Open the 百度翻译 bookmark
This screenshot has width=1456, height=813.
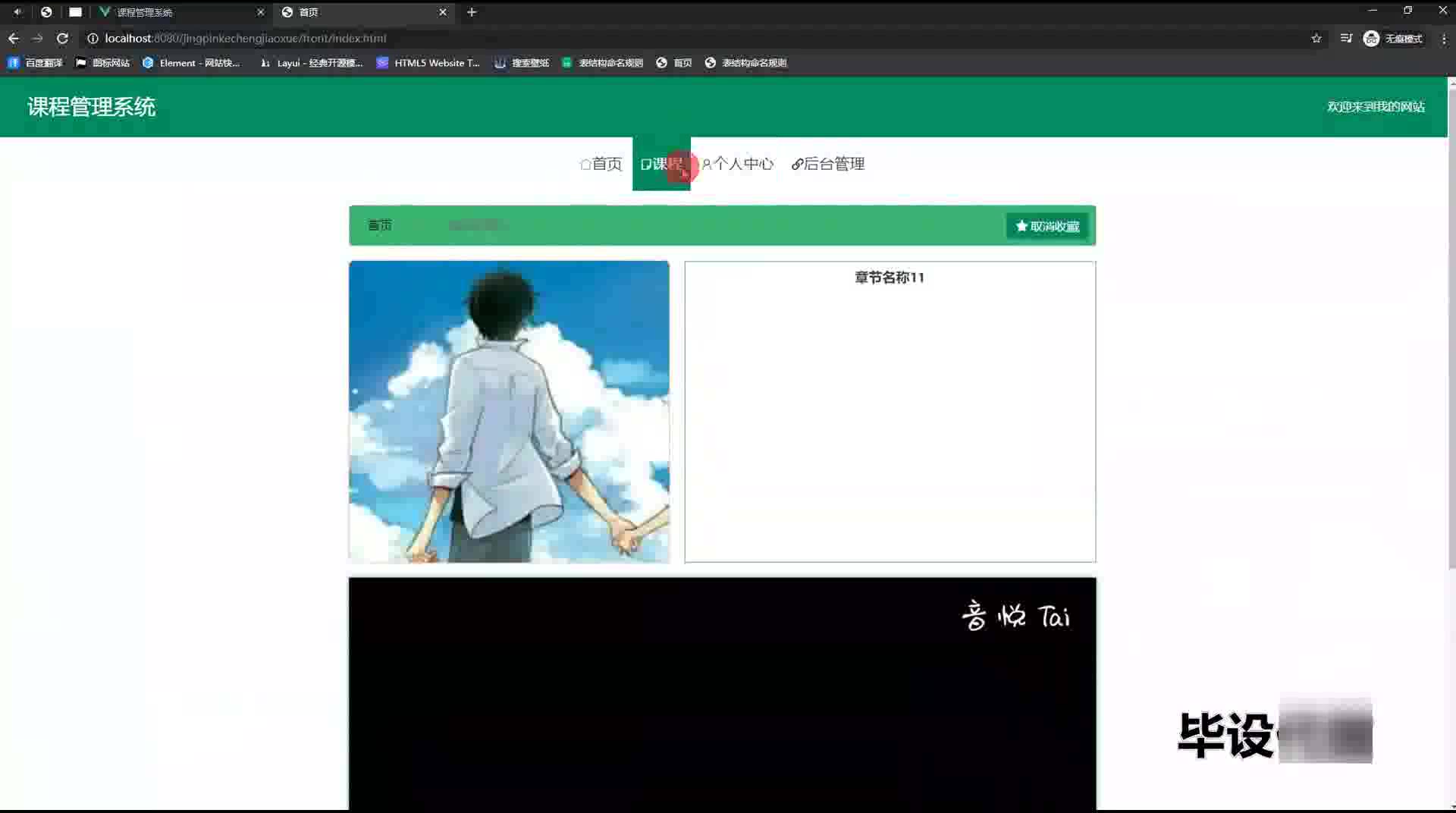click(35, 63)
